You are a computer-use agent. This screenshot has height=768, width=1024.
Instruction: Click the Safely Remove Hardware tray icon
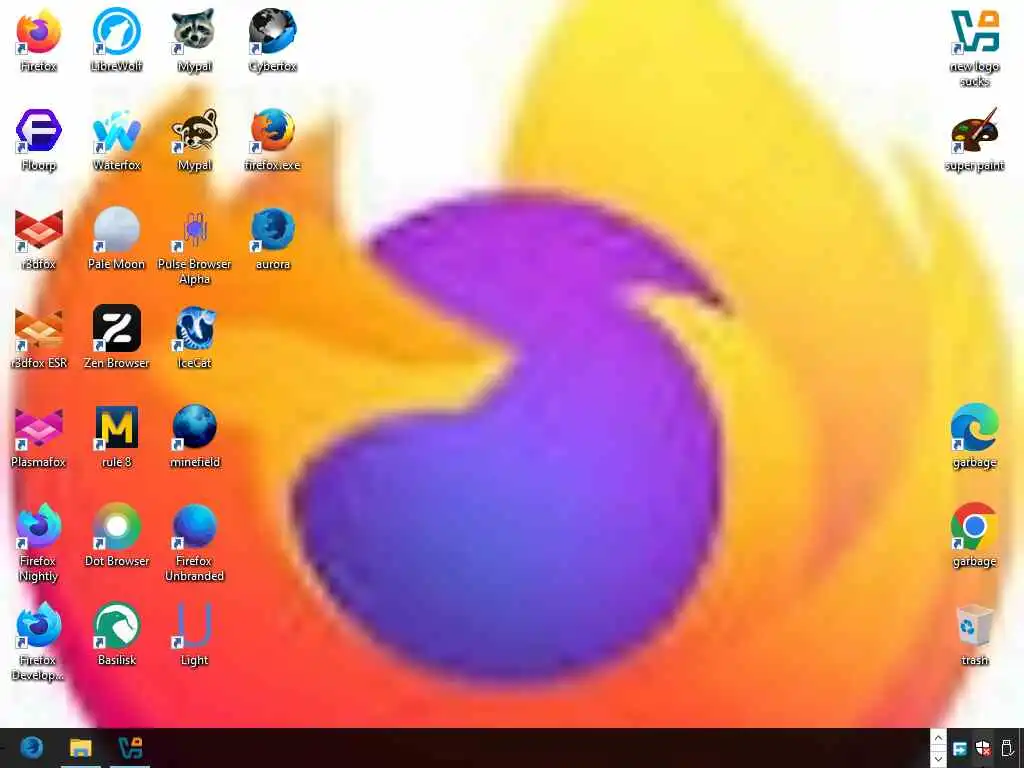tap(1006, 748)
